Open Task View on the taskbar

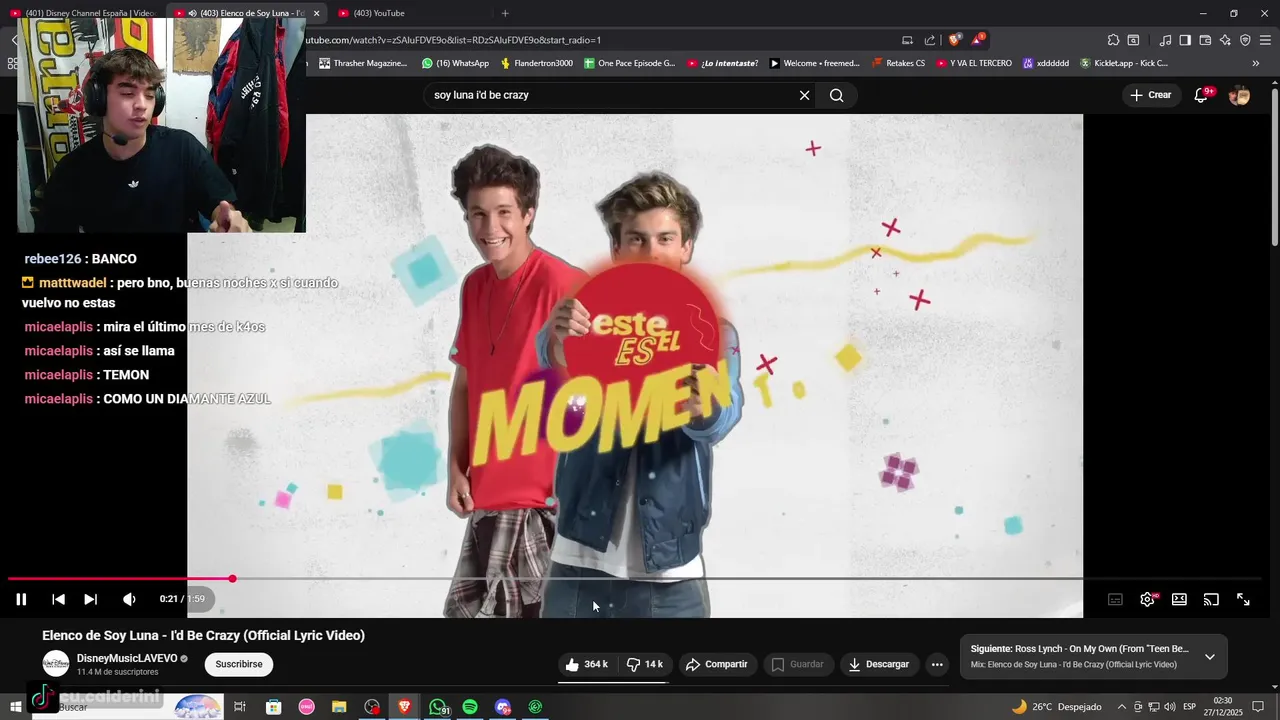click(240, 707)
